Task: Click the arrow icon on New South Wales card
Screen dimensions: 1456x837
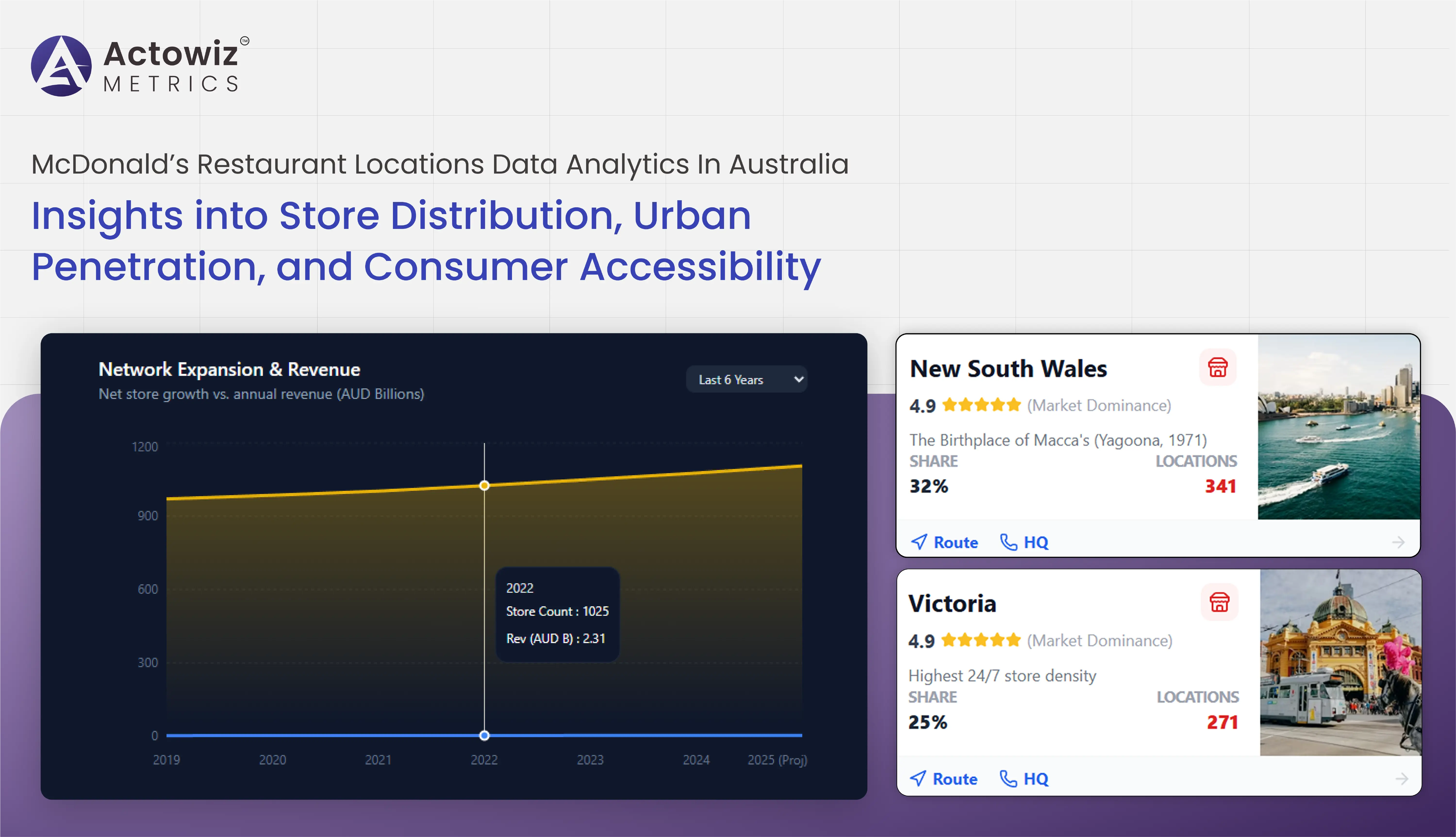Action: 1398,542
